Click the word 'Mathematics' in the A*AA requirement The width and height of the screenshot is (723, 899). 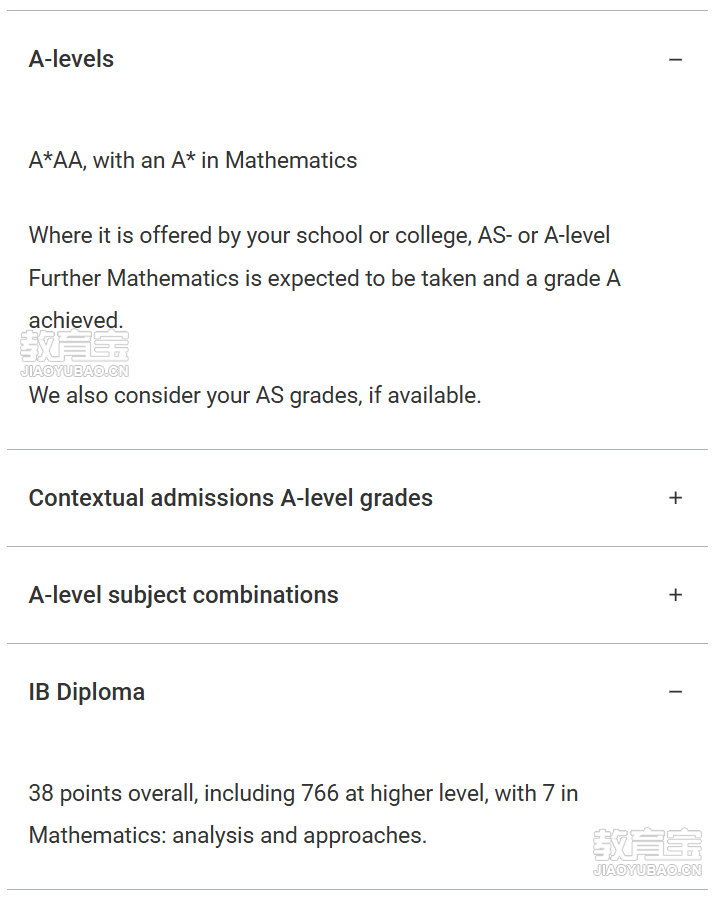click(291, 161)
